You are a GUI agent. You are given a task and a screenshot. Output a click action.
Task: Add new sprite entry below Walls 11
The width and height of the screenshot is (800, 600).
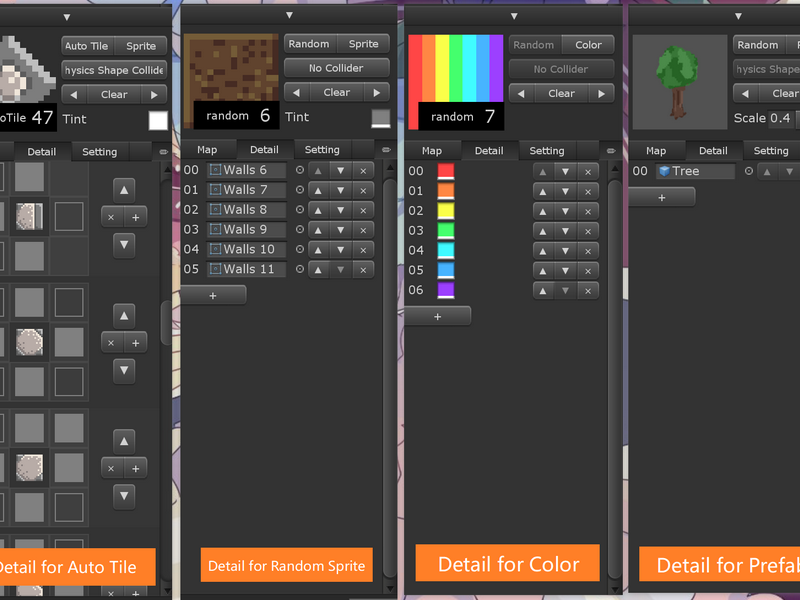(213, 295)
